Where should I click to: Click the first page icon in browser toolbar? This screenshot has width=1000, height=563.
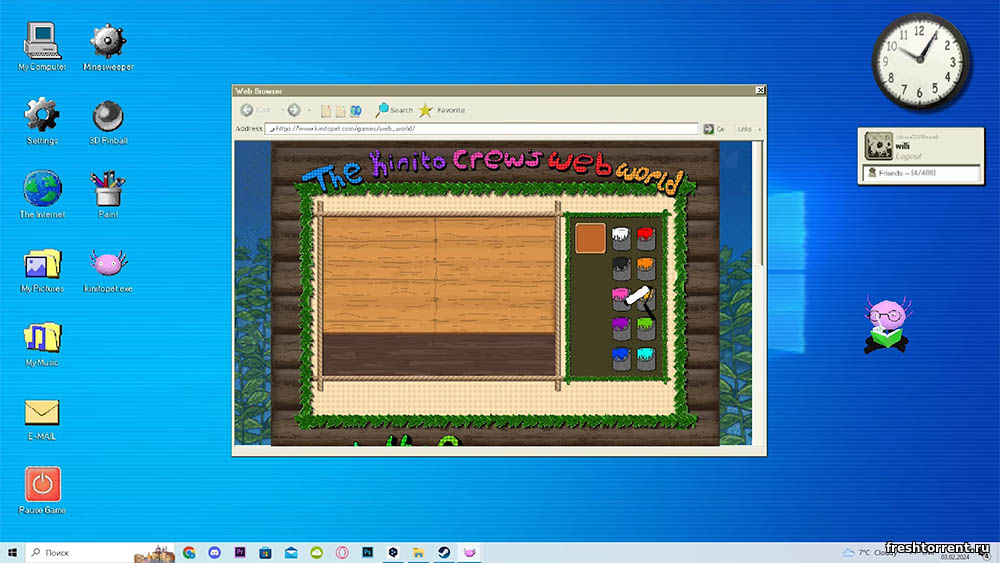pyautogui.click(x=326, y=111)
